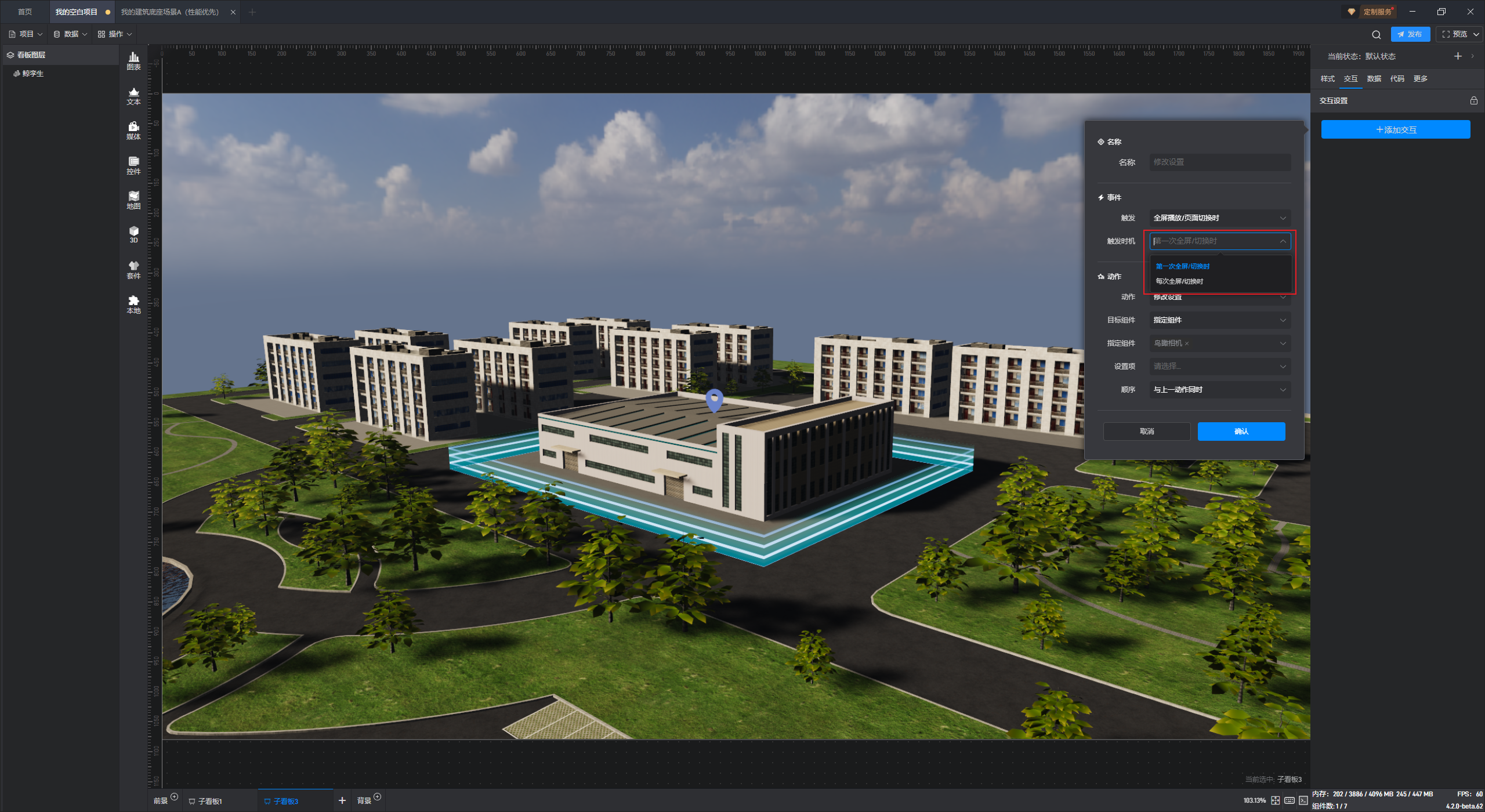The image size is (1485, 812).
Task: Open the 套件 kit component panel
Action: coord(133,269)
